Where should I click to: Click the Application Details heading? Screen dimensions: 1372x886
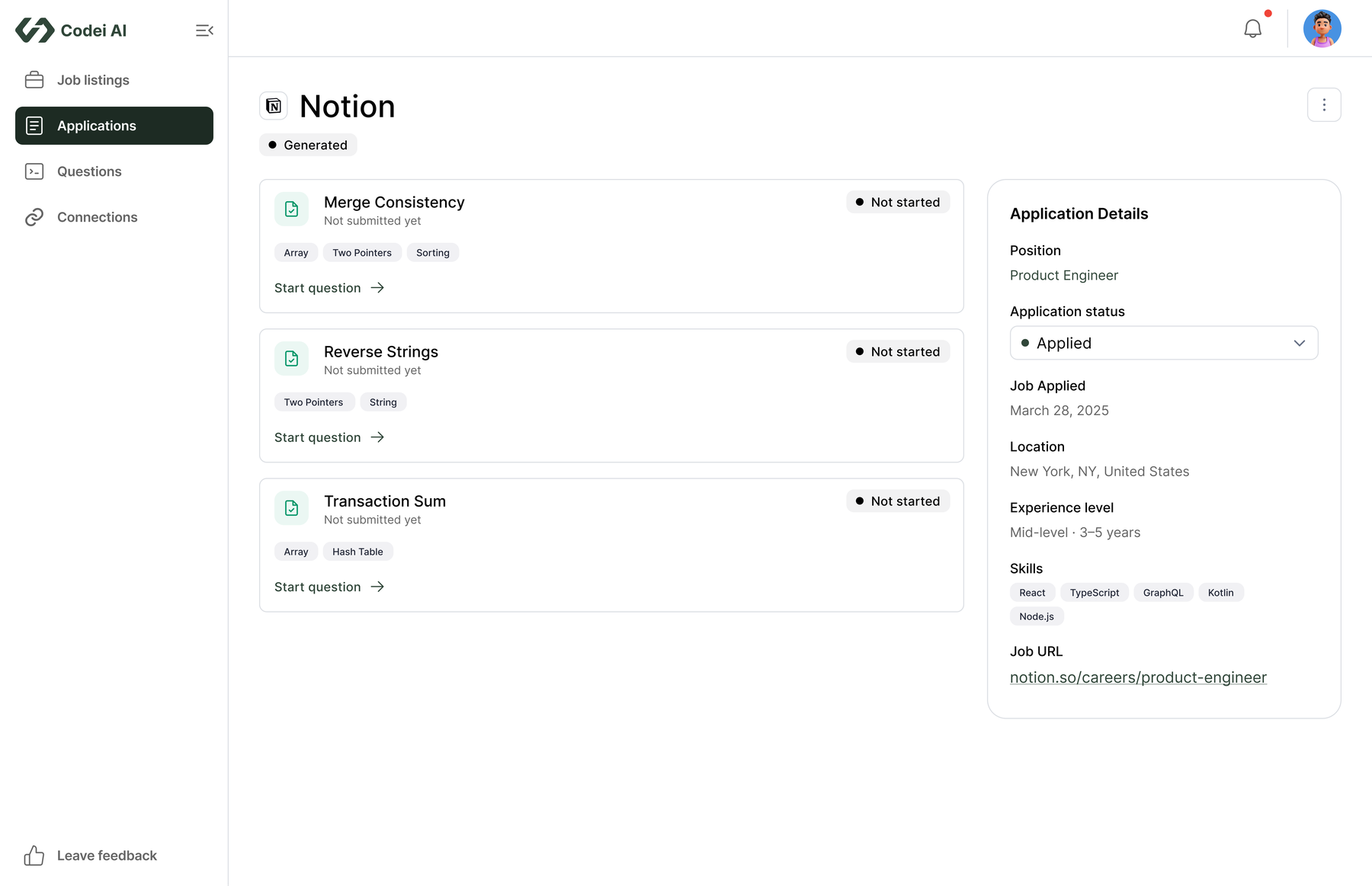(1079, 214)
